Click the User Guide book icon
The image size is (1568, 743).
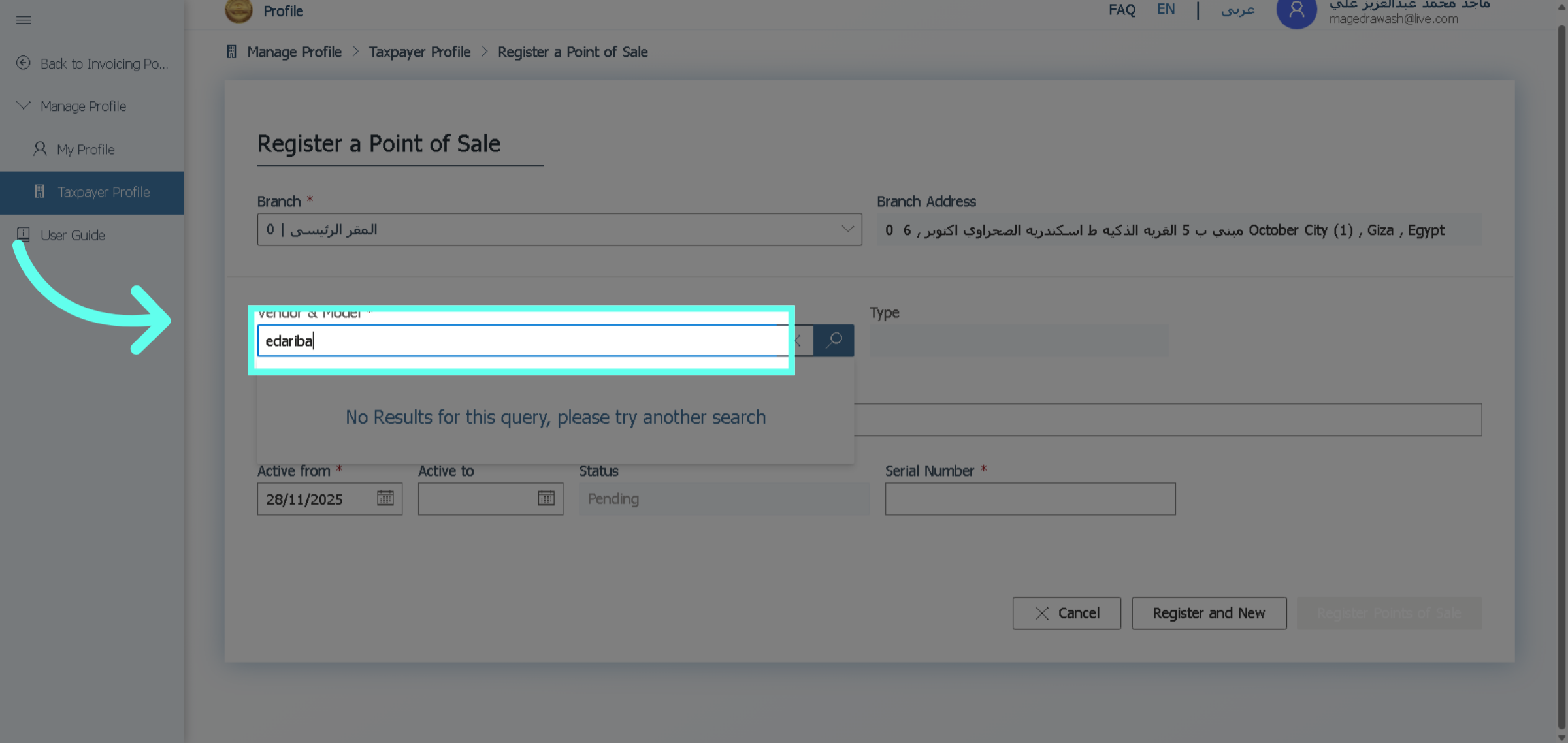24,234
